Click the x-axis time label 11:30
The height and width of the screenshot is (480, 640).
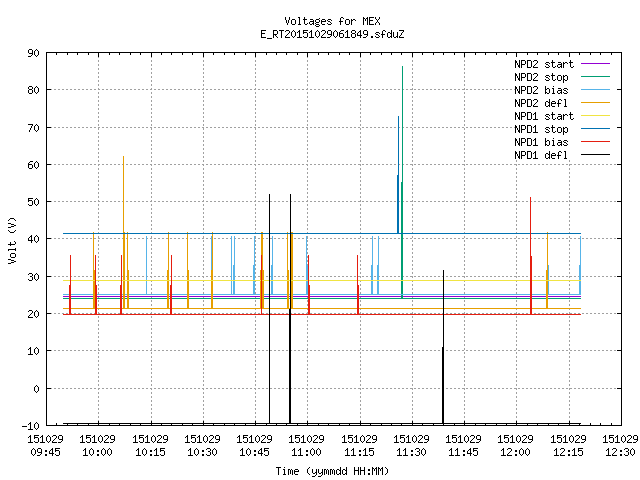(411, 452)
